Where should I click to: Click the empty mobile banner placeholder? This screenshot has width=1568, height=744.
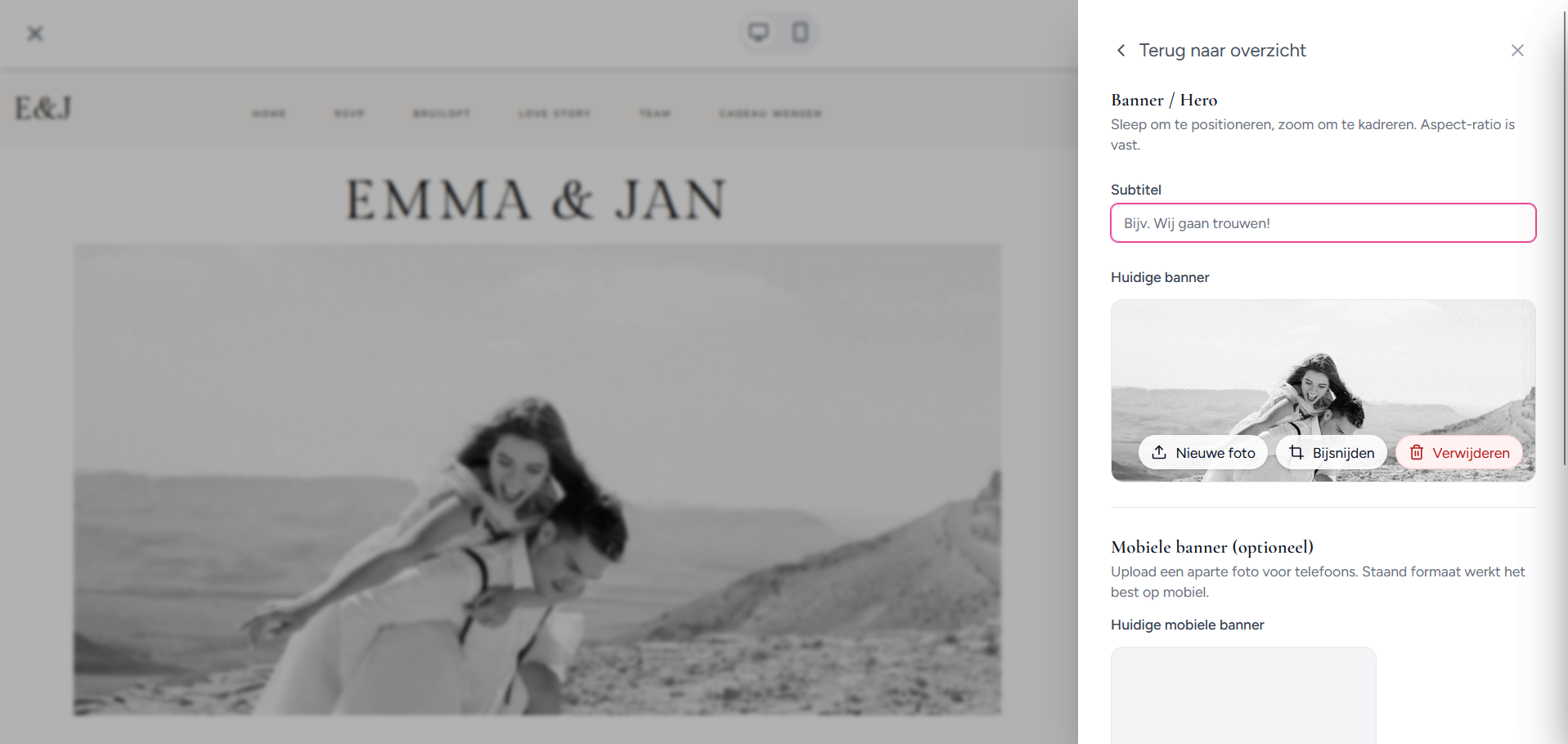coord(1243,695)
